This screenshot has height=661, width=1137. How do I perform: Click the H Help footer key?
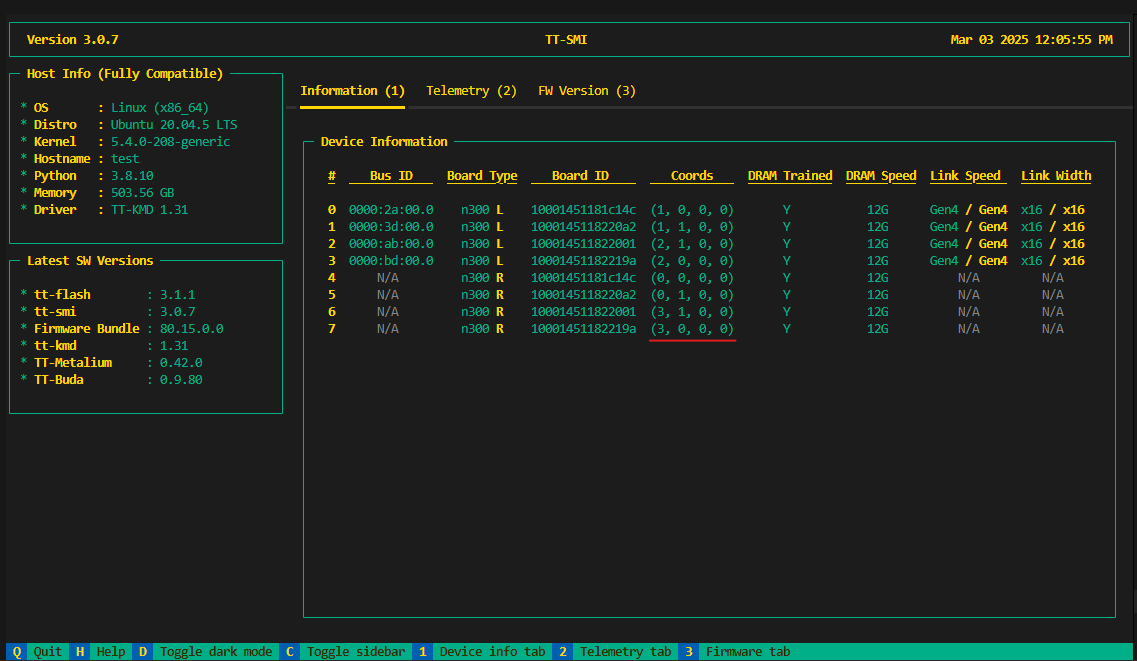tap(101, 652)
